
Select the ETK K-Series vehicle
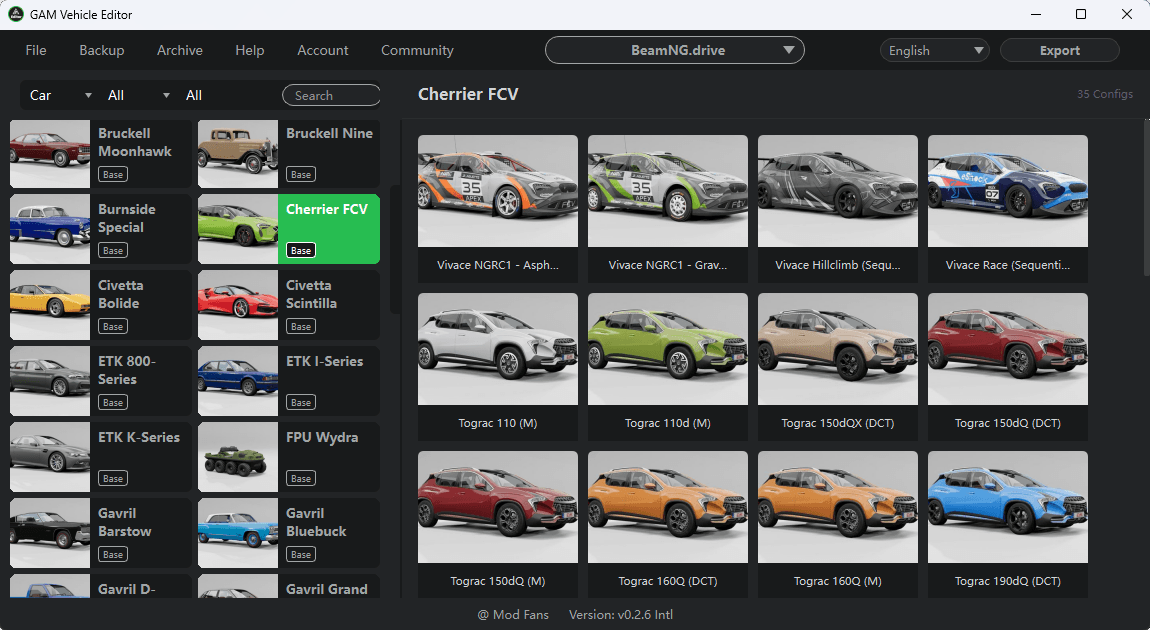tap(100, 457)
